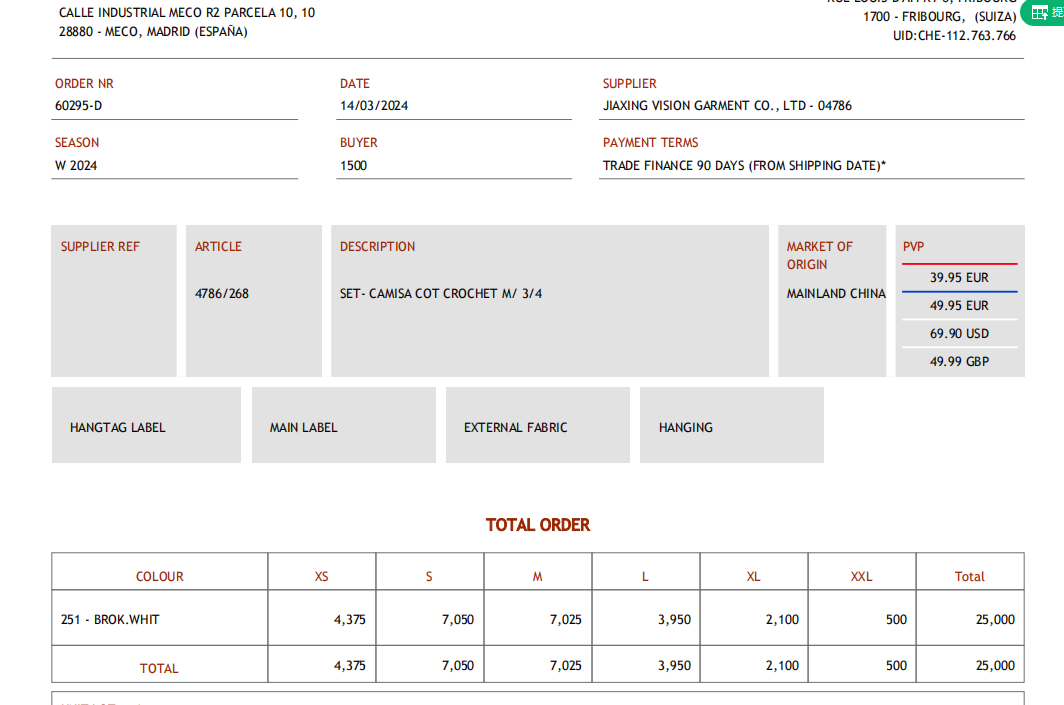
Task: Click the 69.90 USD price
Action: 959,334
